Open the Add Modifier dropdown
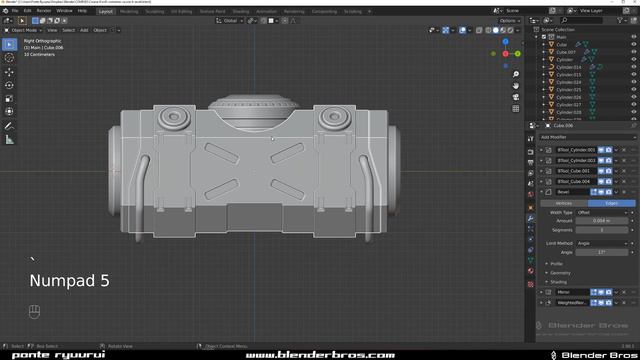The height and width of the screenshot is (360, 640). [x=588, y=138]
